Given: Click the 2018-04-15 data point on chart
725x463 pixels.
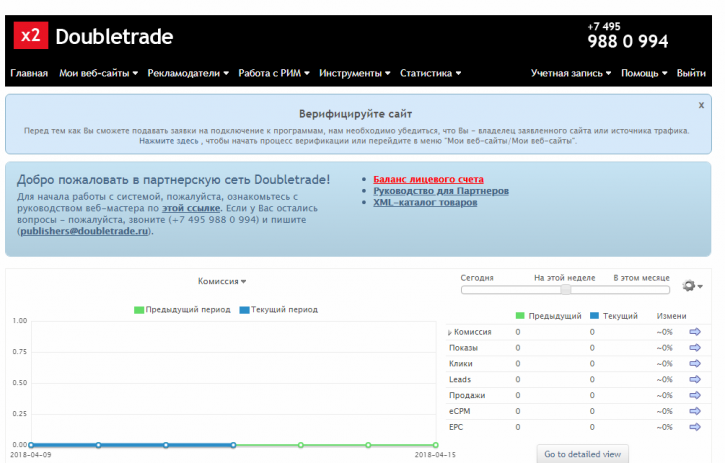Looking at the screenshot, I should [x=436, y=445].
